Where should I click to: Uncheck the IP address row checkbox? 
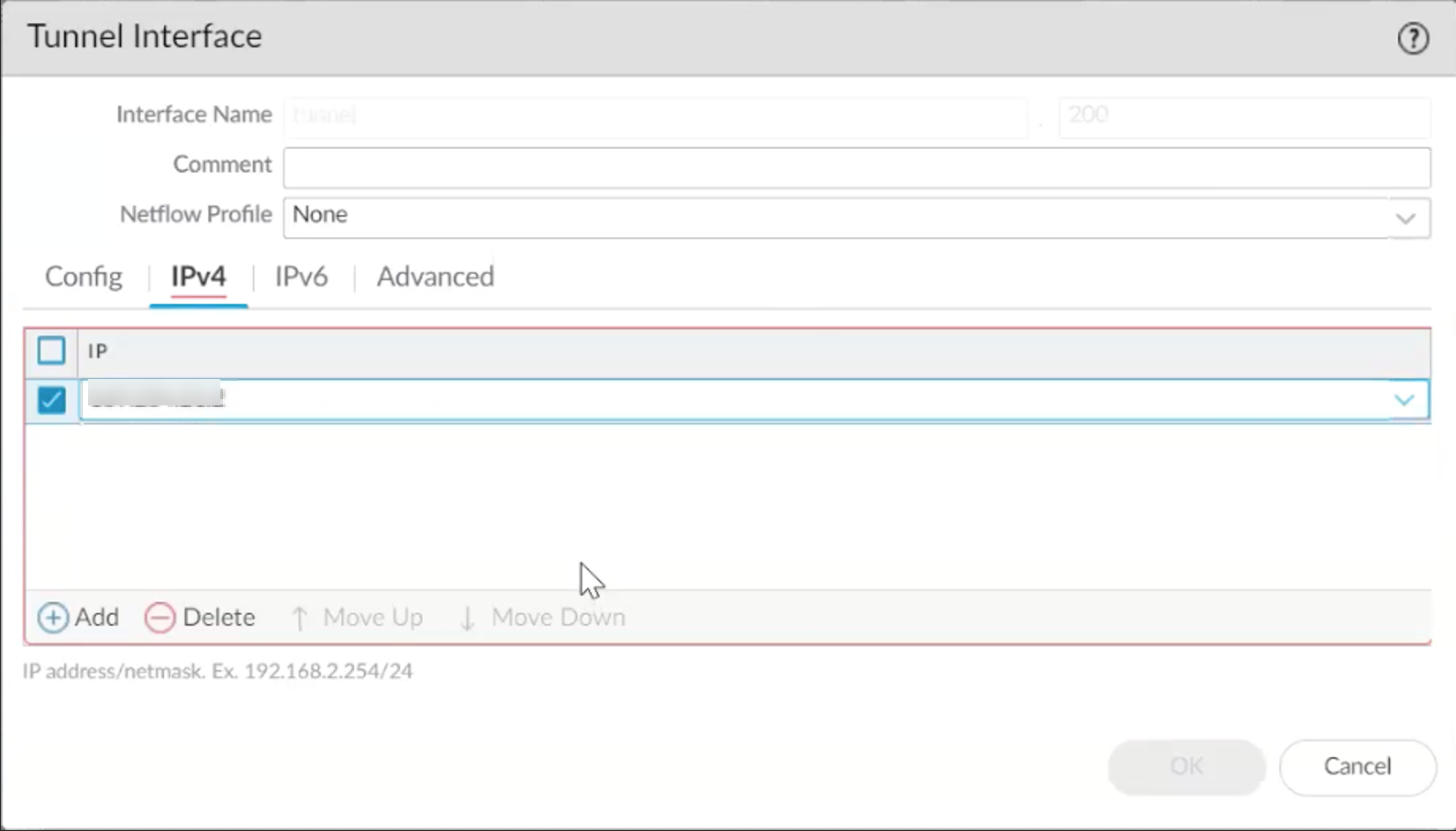(51, 400)
